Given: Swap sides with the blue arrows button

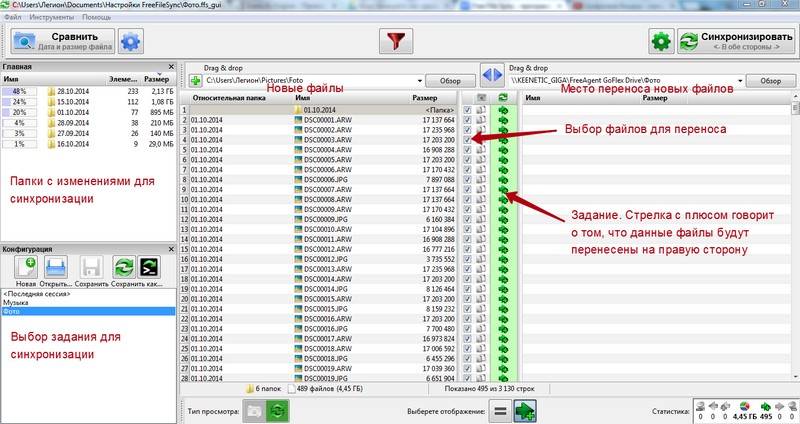Looking at the screenshot, I should click(492, 75).
